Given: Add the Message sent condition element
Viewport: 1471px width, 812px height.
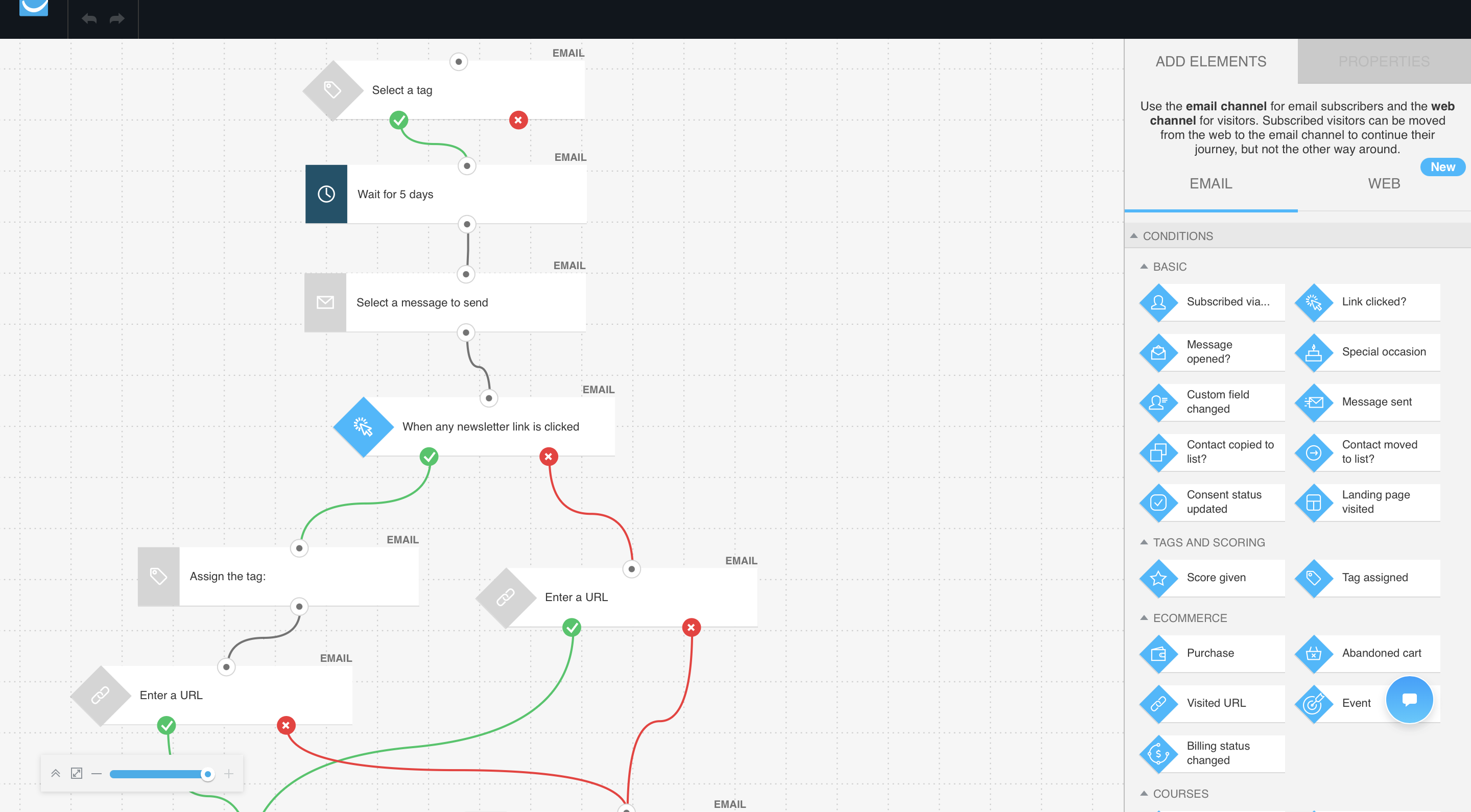Looking at the screenshot, I should coord(1367,402).
